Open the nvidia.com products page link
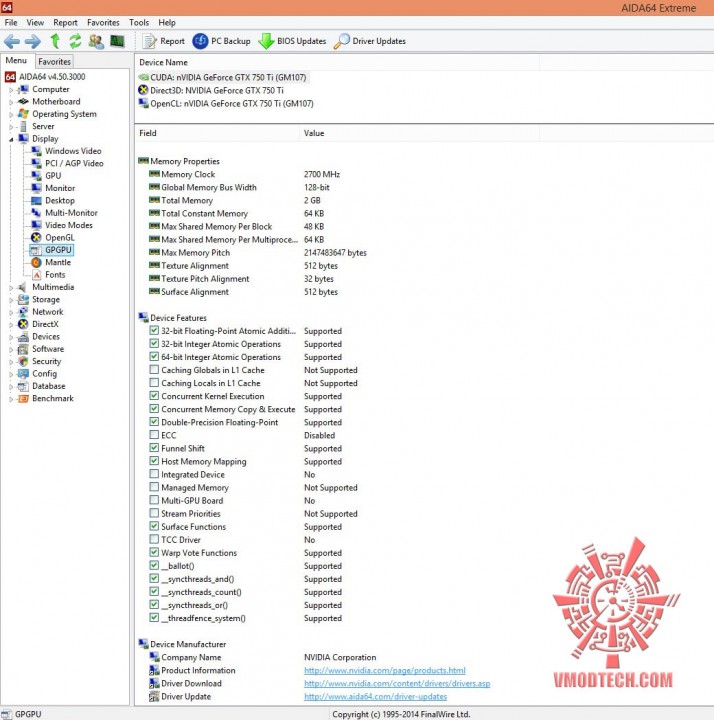The width and height of the screenshot is (714, 720). point(385,670)
